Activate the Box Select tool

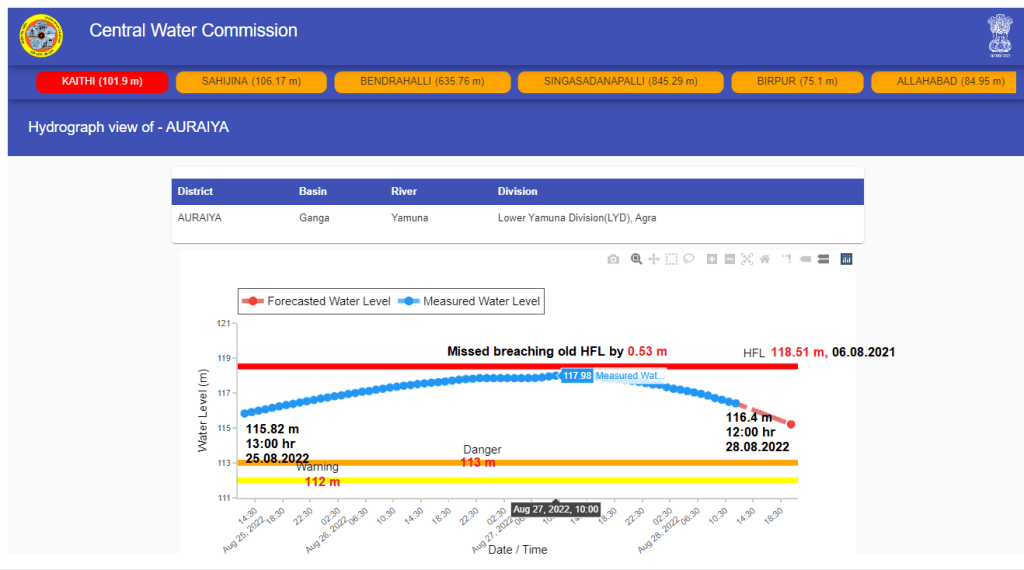click(x=672, y=259)
